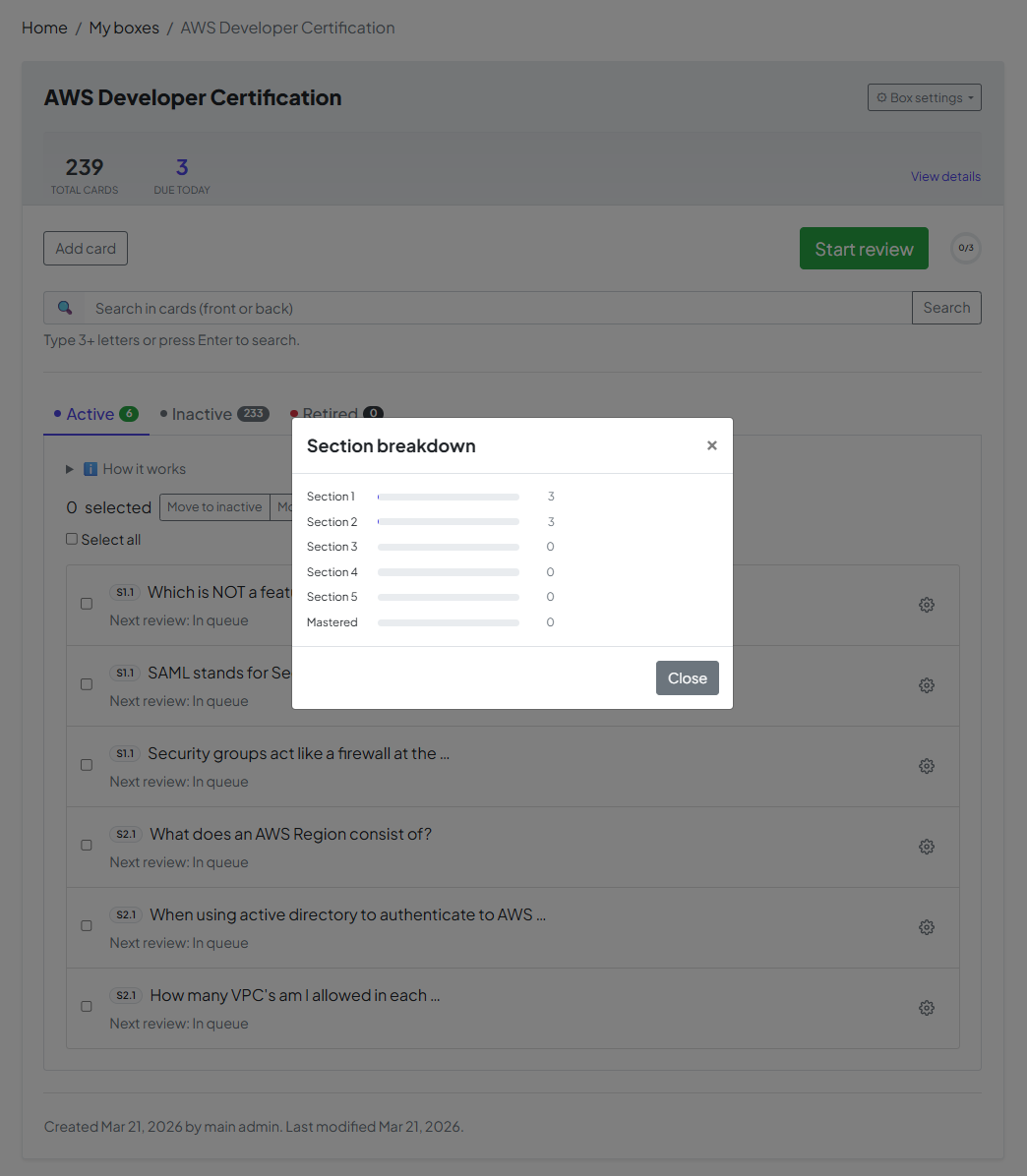Click the search in cards input field
The width and height of the screenshot is (1027, 1176).
497,308
